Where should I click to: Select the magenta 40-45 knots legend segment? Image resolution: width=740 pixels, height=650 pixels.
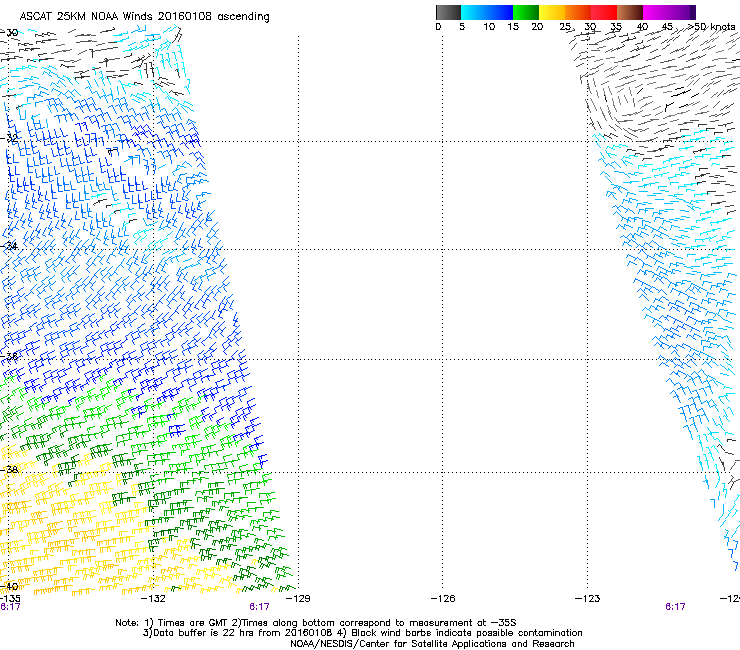[x=656, y=12]
